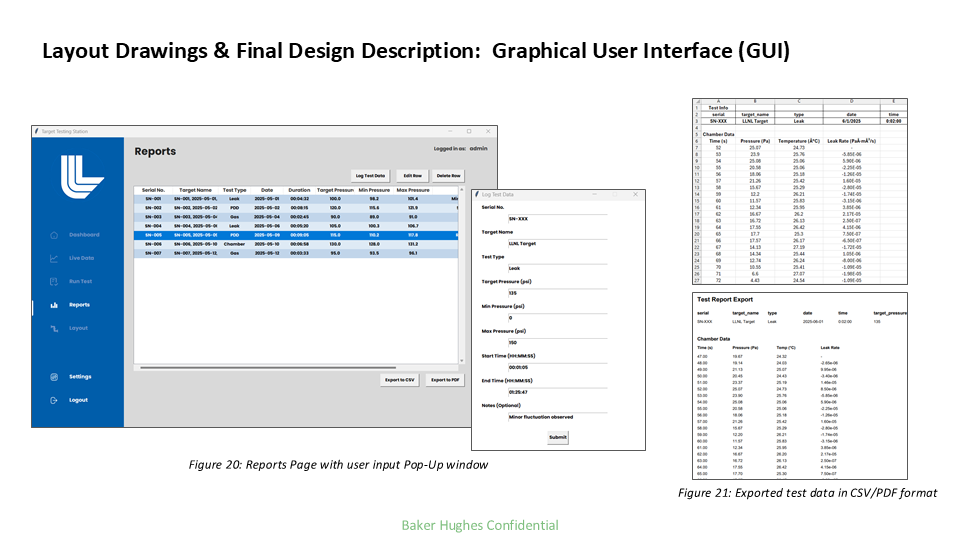Focus the Target Name field containing LLNL Target
960x540 pixels.
(557, 244)
